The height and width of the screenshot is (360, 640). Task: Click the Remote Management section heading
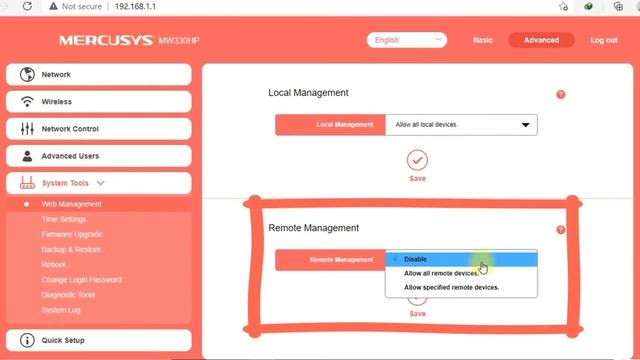(313, 228)
